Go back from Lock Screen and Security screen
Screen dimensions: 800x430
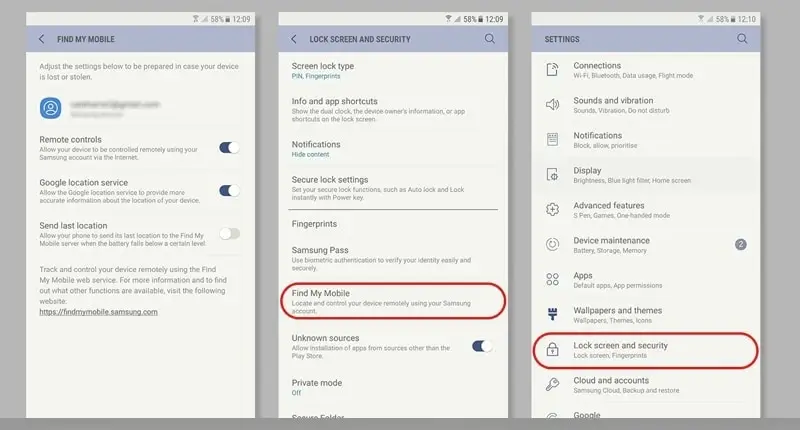293,39
